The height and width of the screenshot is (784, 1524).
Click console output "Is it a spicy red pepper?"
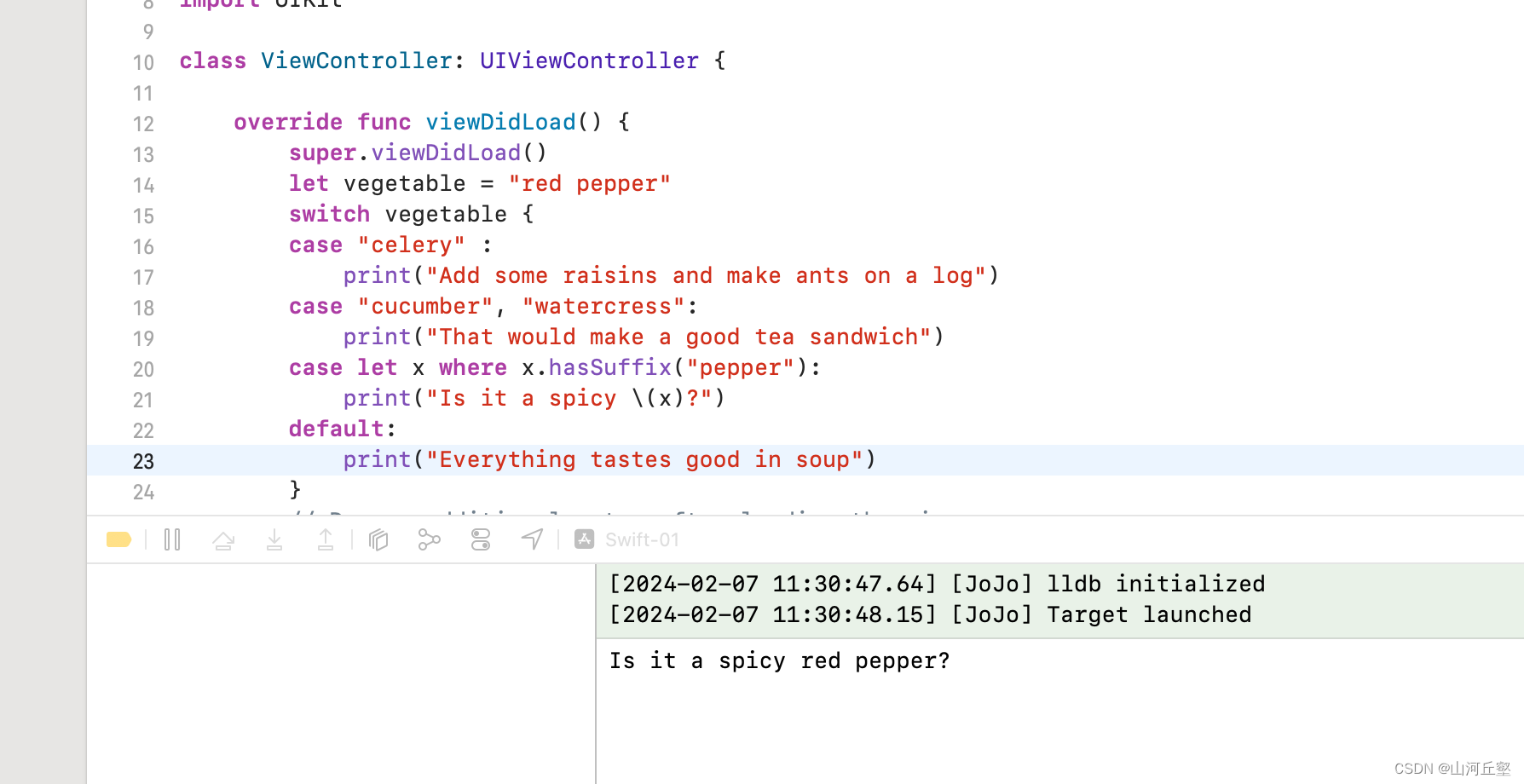[780, 660]
